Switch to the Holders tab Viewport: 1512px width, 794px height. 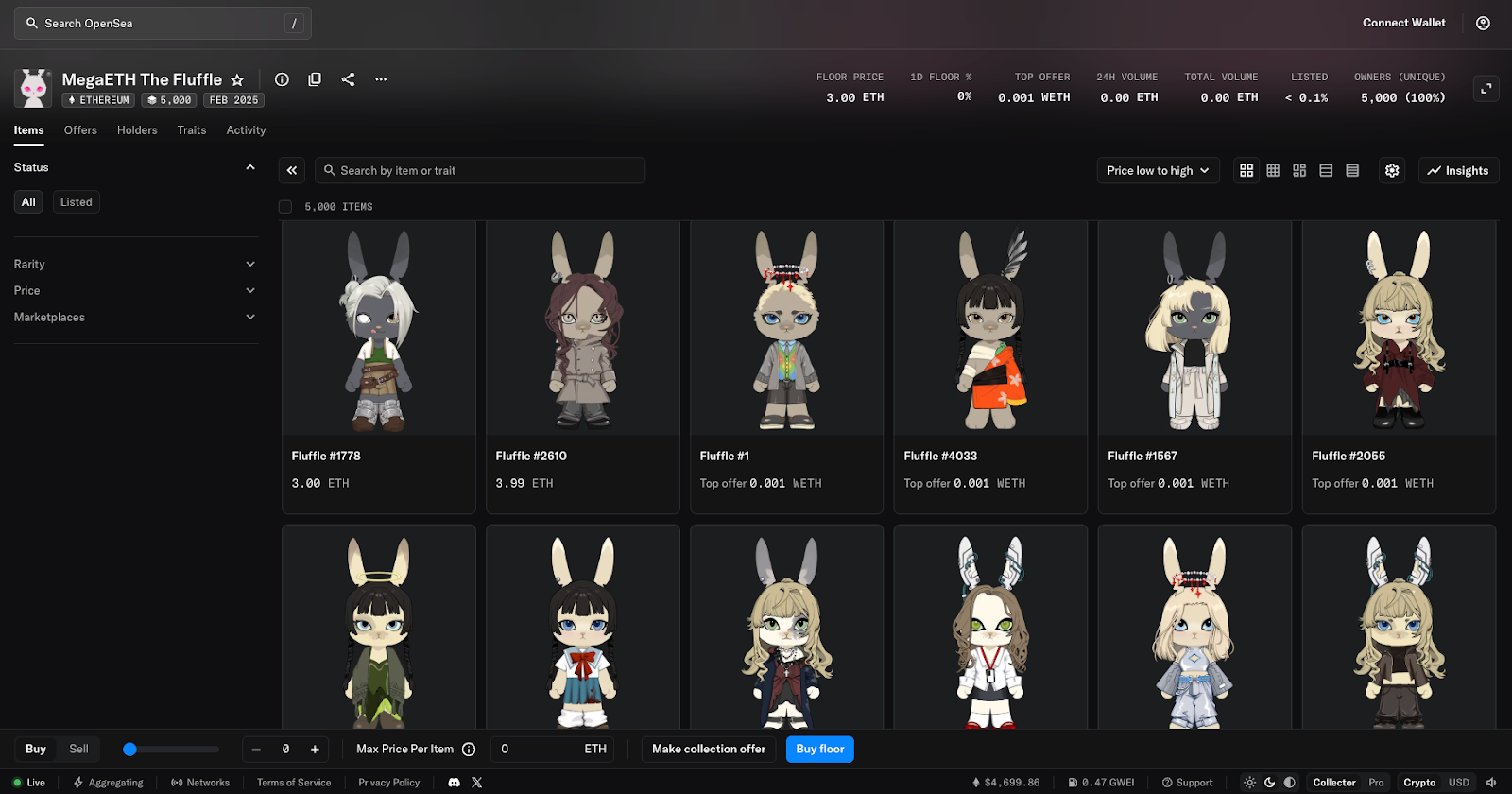[137, 130]
